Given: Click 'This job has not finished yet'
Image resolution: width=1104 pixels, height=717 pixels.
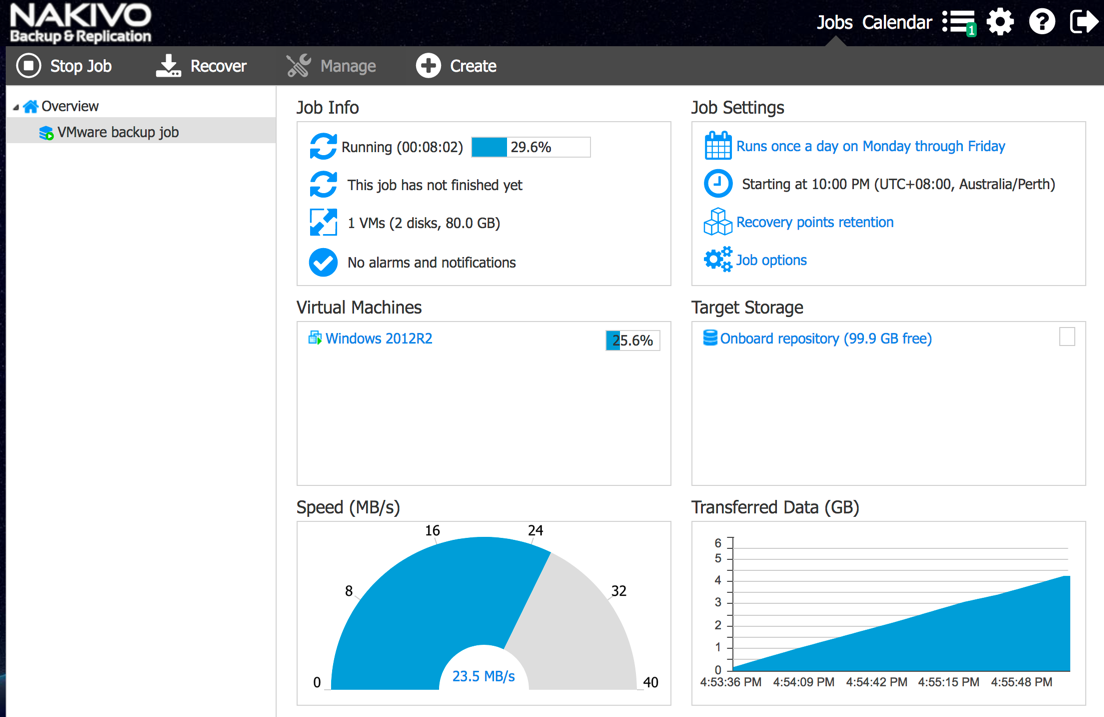Looking at the screenshot, I should [434, 185].
